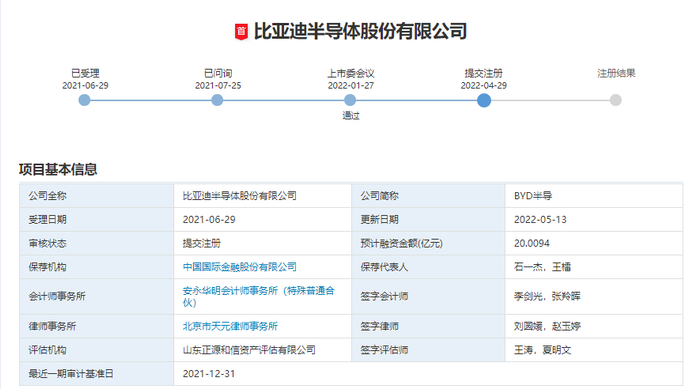
Task: Click the 李剑光, 张羚晖 value cell
Action: coord(594,297)
